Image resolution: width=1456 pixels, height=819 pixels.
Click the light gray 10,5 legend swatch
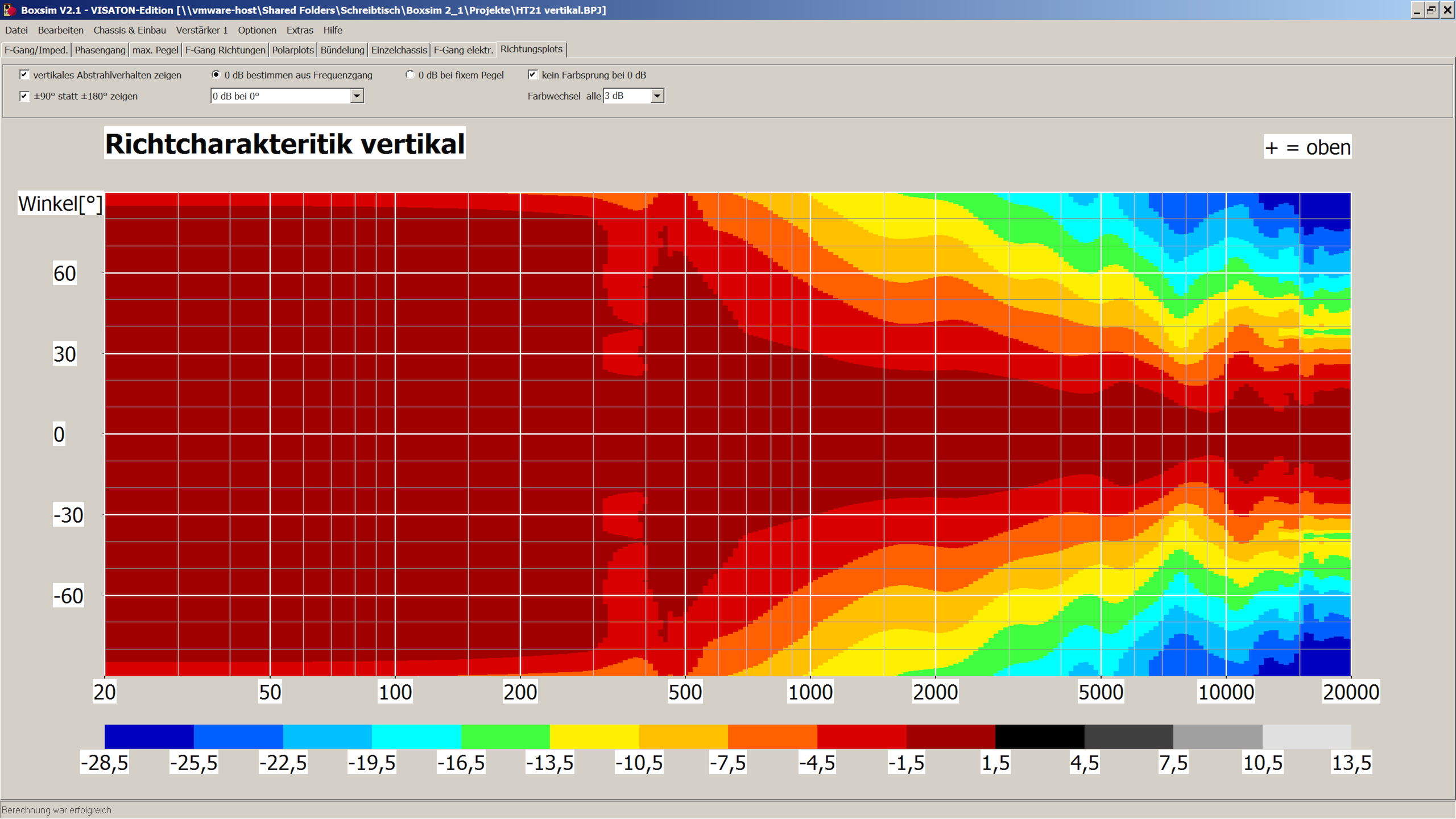coord(1307,737)
